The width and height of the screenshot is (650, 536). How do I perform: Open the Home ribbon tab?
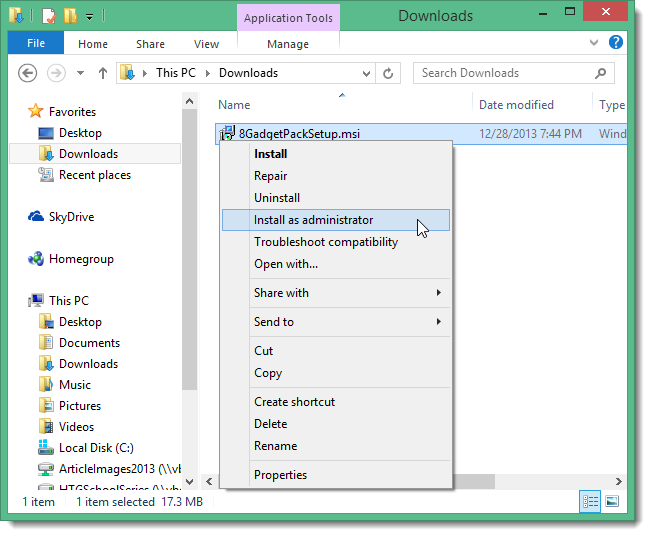[93, 44]
